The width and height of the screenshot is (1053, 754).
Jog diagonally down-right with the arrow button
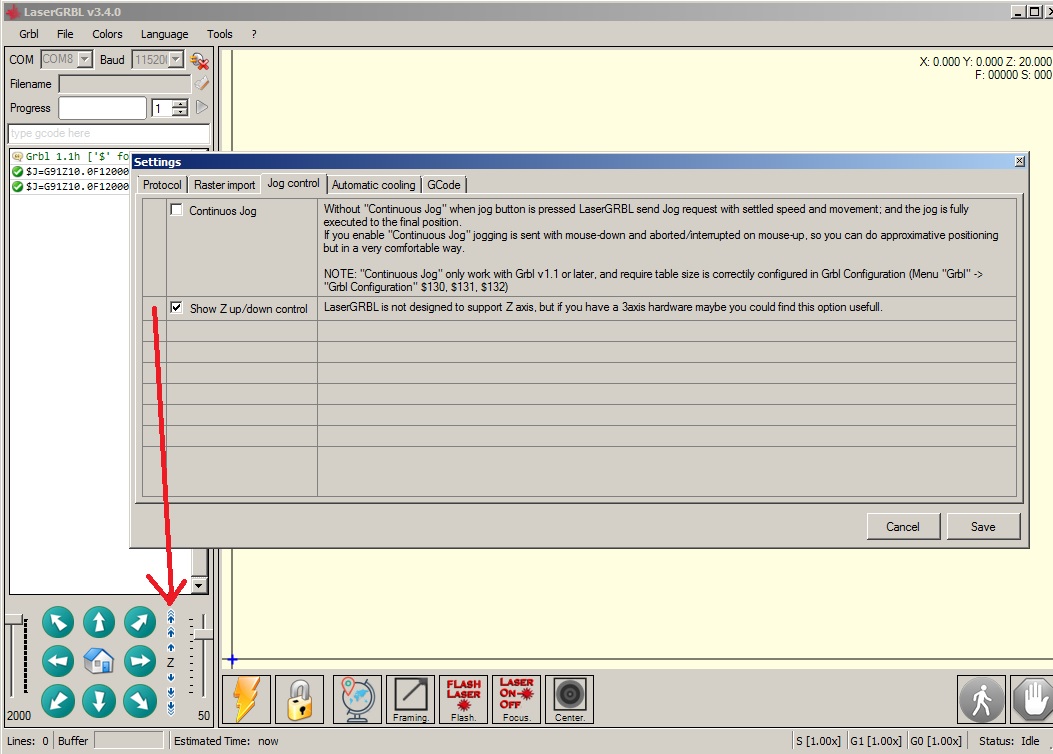coord(140,701)
